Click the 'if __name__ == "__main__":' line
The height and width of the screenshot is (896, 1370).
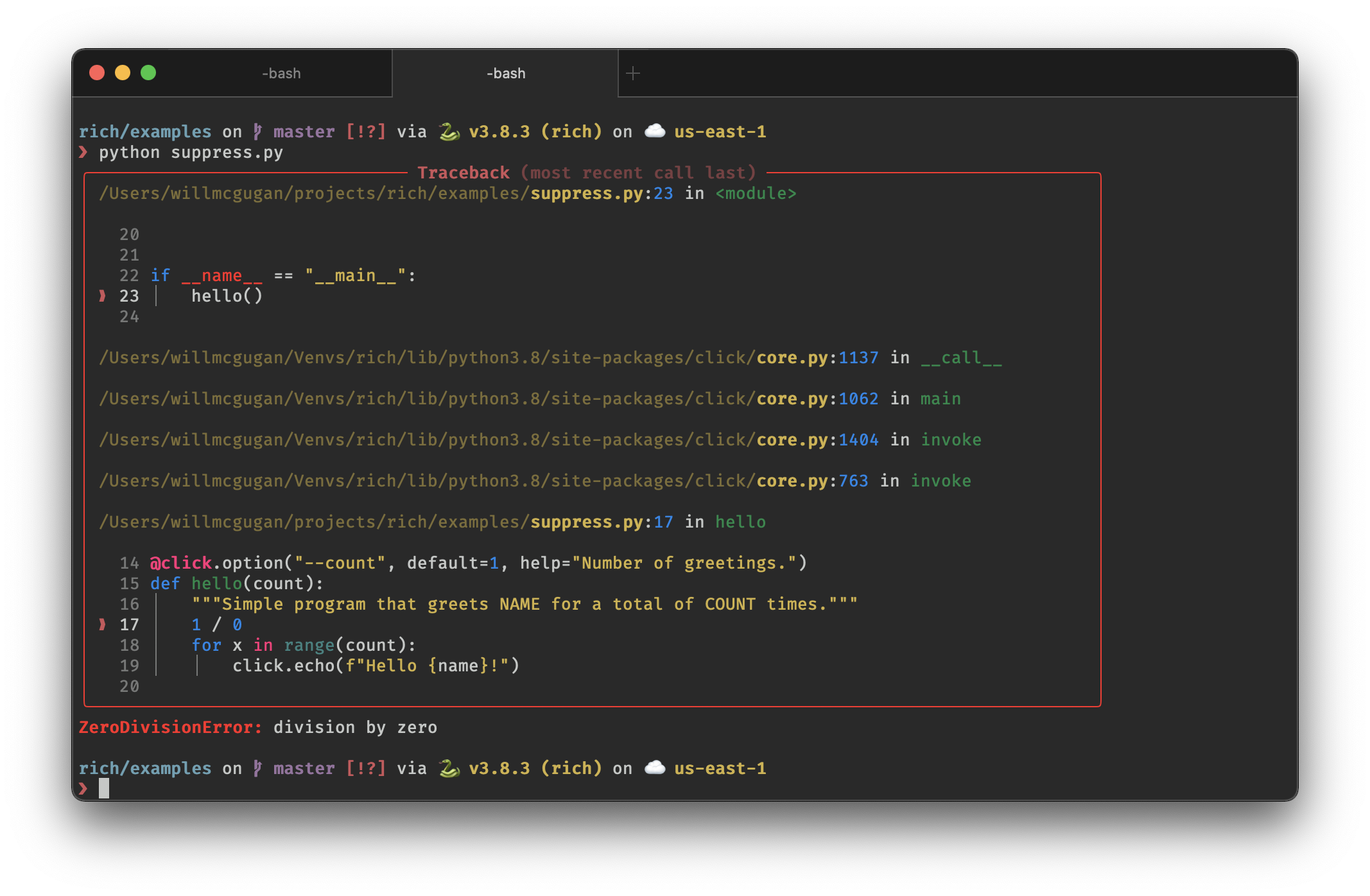click(x=283, y=276)
